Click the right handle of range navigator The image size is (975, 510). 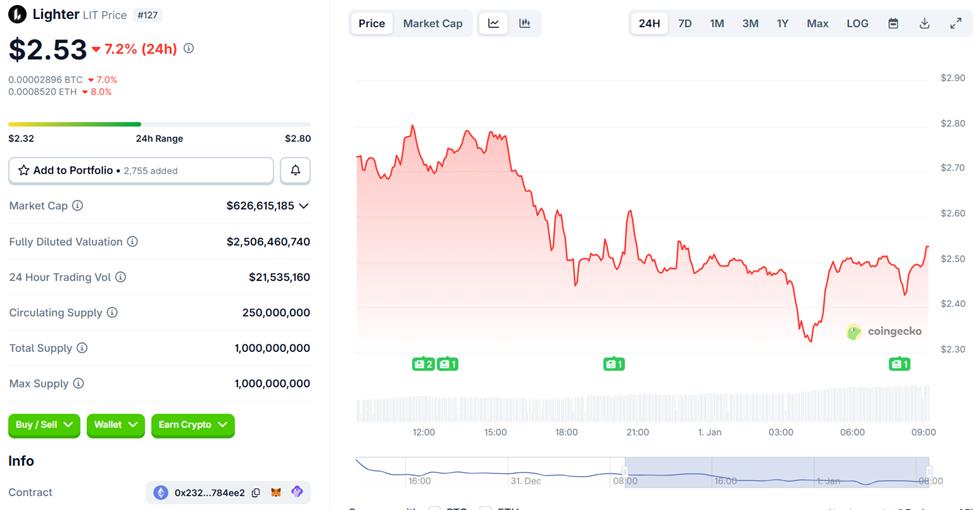coord(930,472)
